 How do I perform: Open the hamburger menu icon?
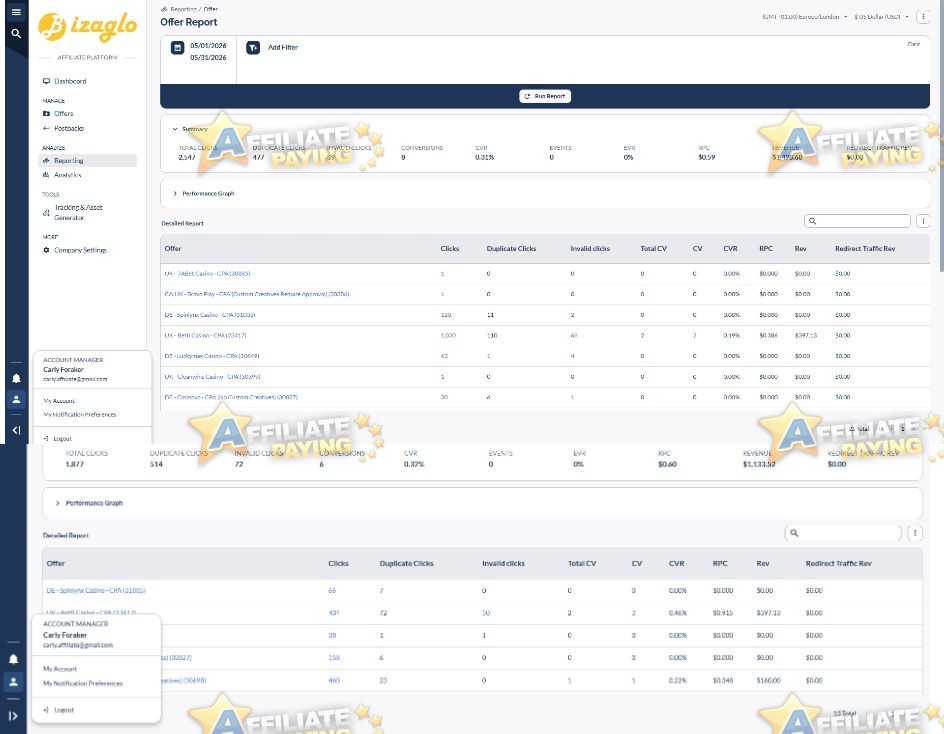16,12
